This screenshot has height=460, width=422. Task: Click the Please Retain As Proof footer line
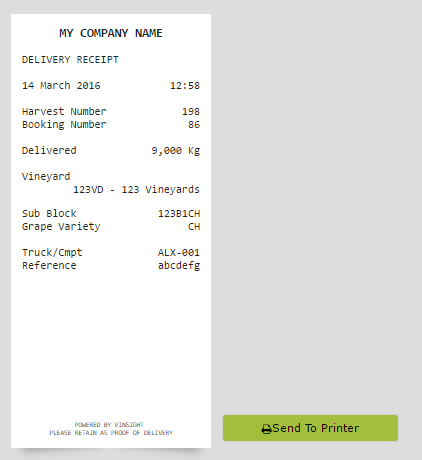[x=111, y=433]
